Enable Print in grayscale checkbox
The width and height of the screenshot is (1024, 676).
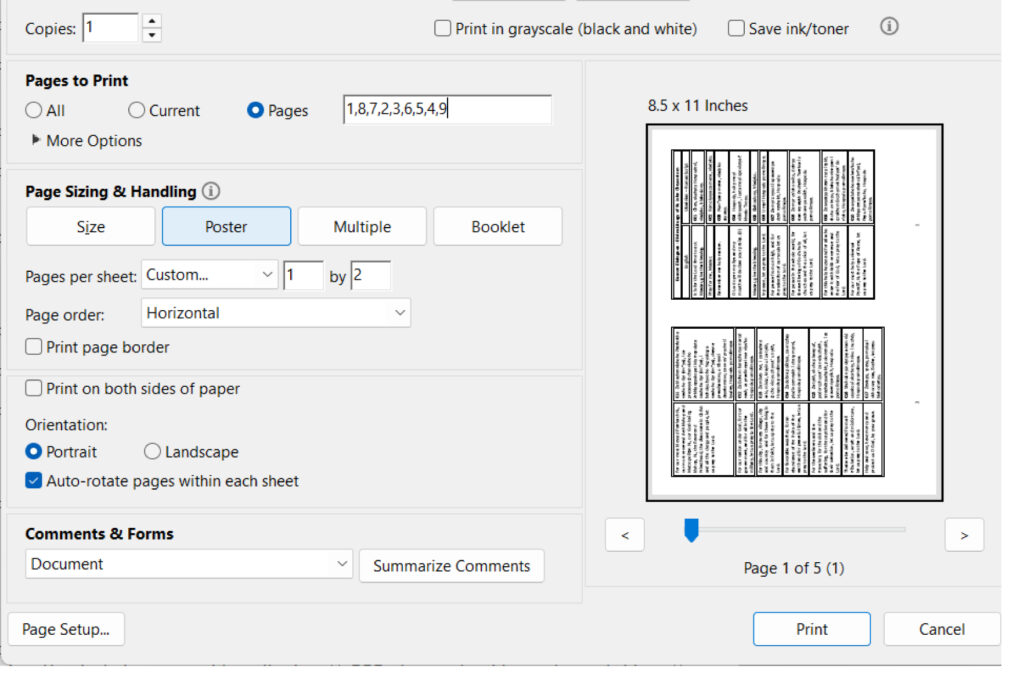[443, 29]
